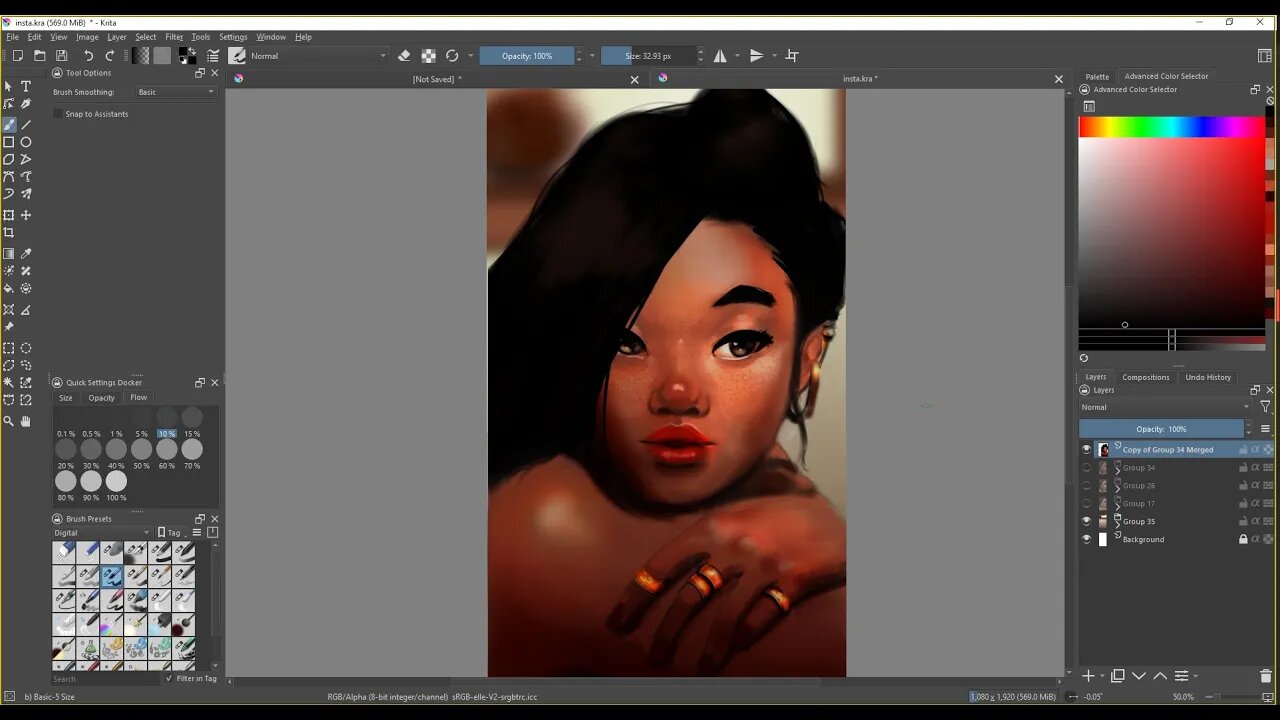Switch to the Compositions tab

click(x=1146, y=377)
